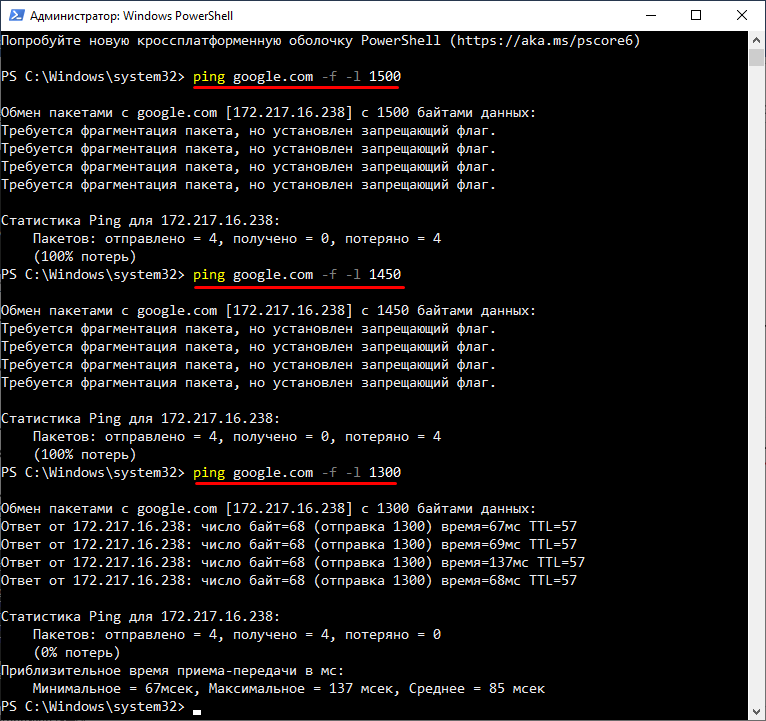This screenshot has height=721, width=766.
Task: Click the PowerShell icon in the title bar
Action: coord(16,15)
